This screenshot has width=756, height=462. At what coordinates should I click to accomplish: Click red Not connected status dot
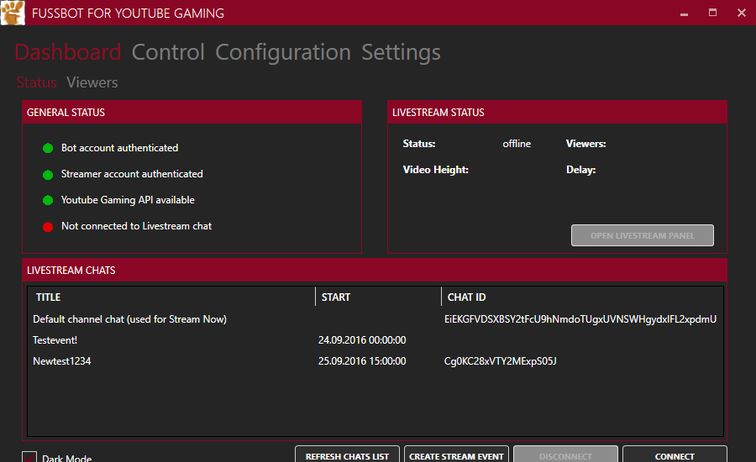point(47,226)
